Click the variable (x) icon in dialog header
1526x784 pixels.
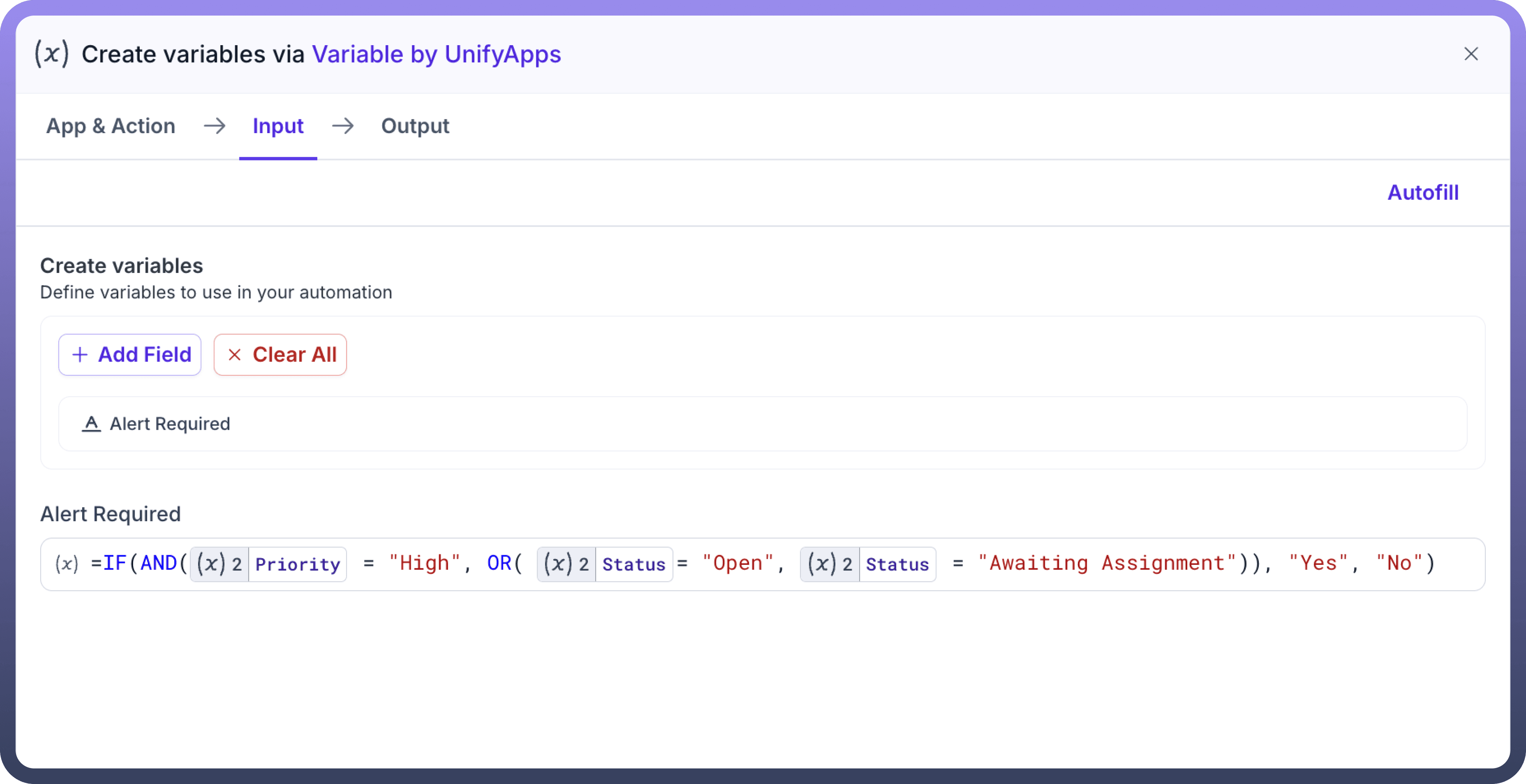(51, 54)
